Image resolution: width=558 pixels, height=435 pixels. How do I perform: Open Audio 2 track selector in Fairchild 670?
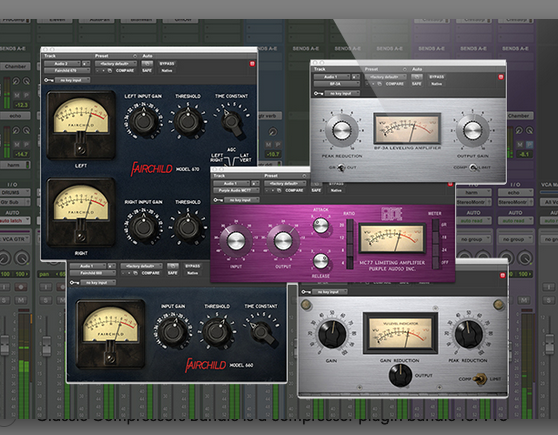[63, 64]
